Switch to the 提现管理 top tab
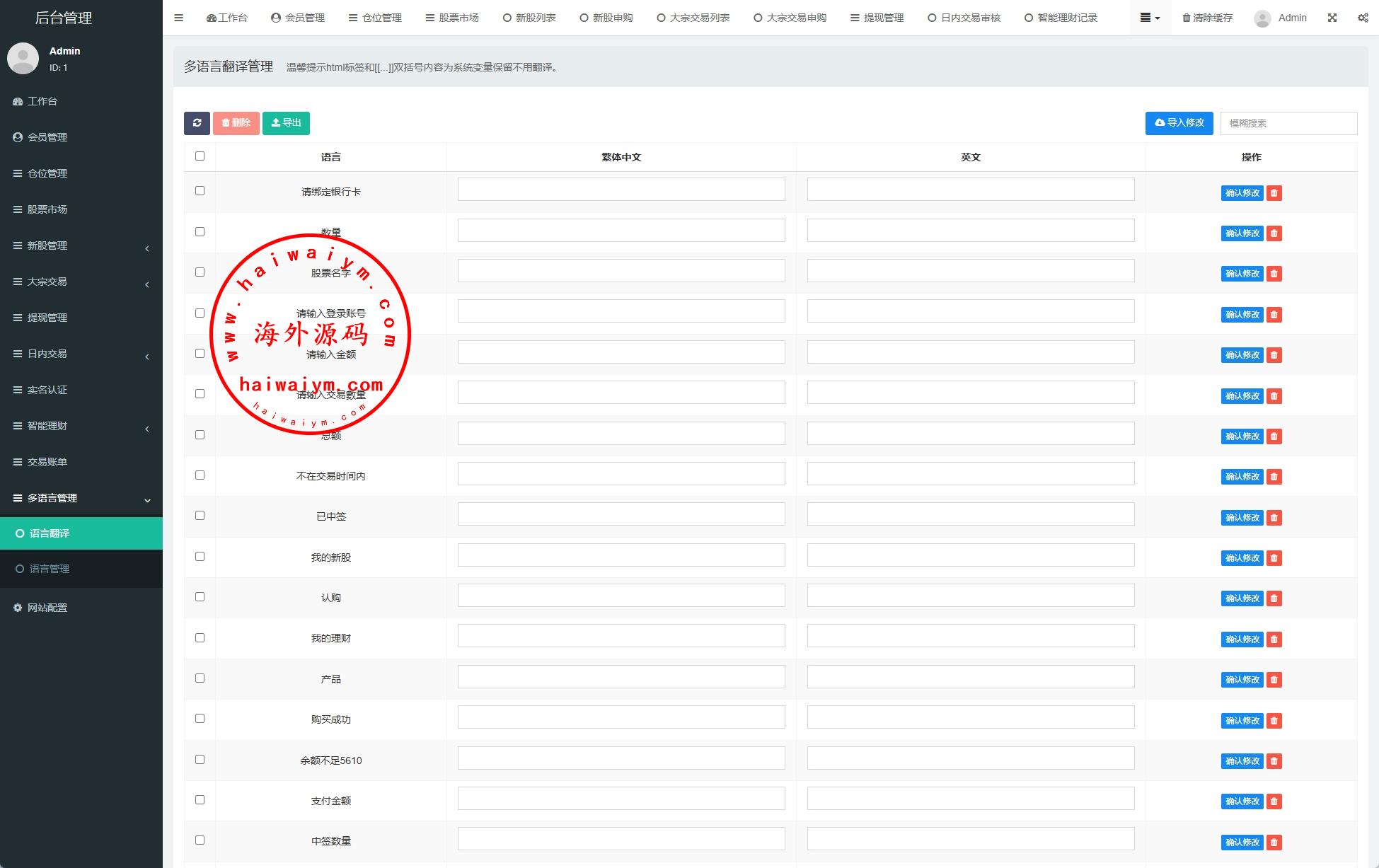 (x=877, y=18)
